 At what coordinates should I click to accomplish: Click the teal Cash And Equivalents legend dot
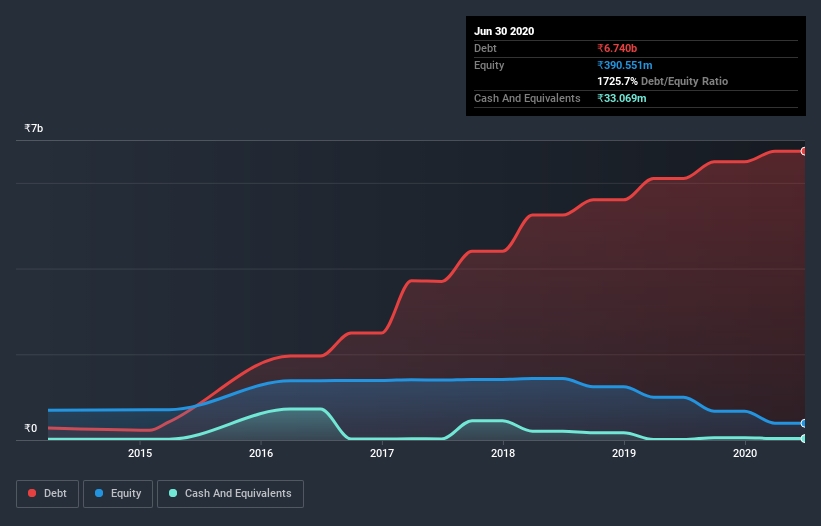[173, 493]
